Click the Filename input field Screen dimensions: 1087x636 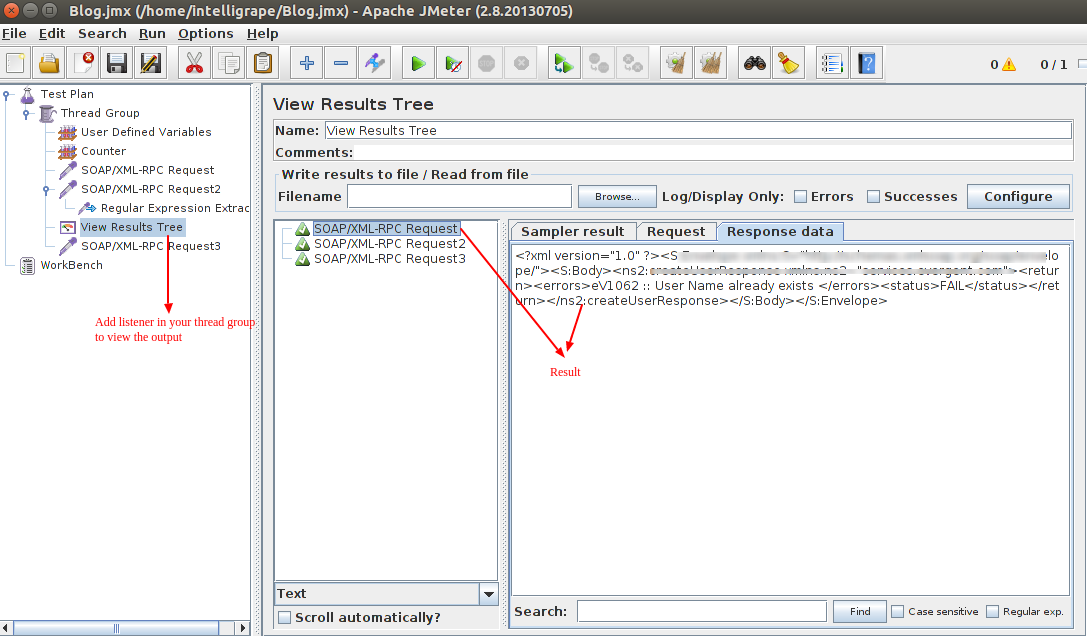pos(460,197)
